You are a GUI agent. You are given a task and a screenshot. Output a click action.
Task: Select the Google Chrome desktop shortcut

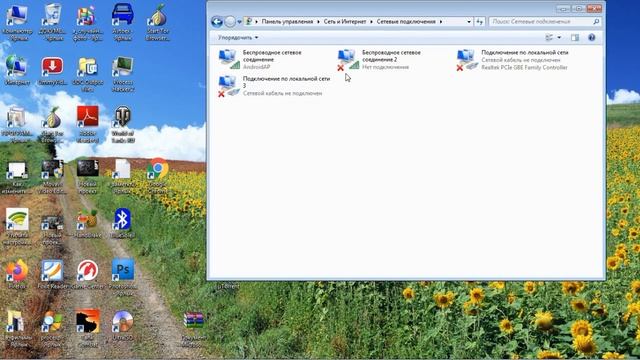point(158,176)
